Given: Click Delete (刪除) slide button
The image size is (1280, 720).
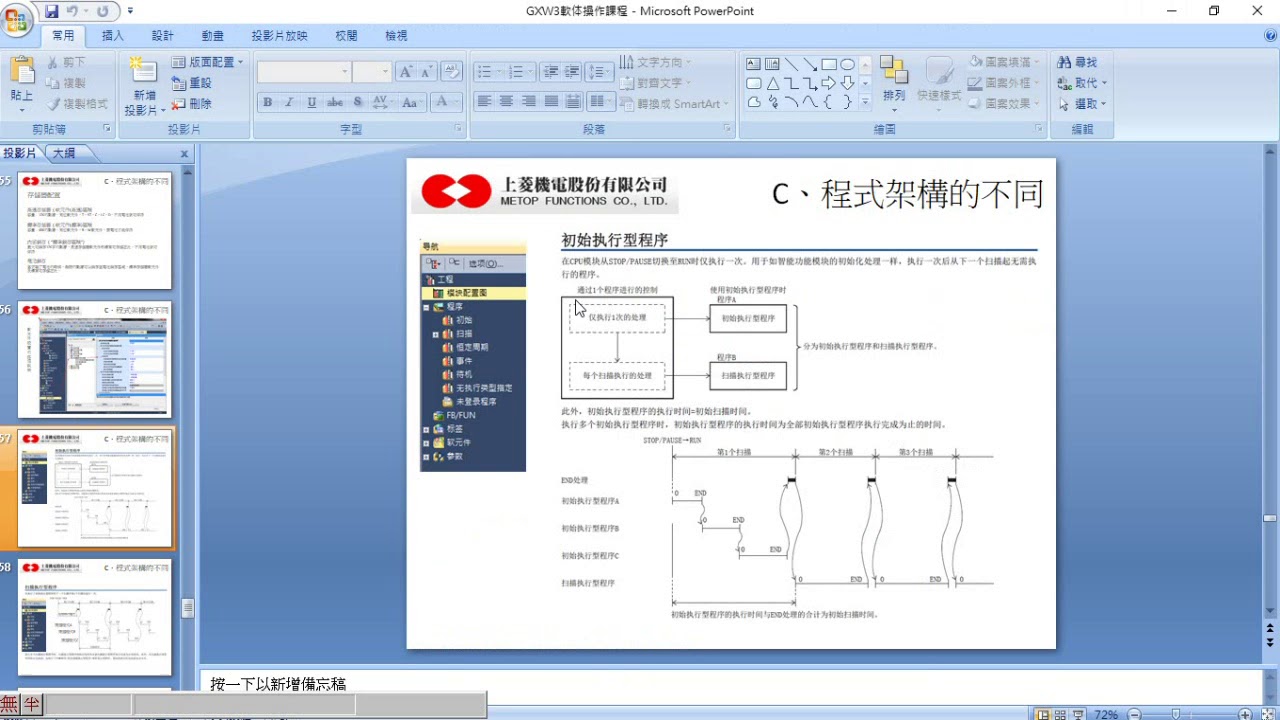Looking at the screenshot, I should (191, 104).
